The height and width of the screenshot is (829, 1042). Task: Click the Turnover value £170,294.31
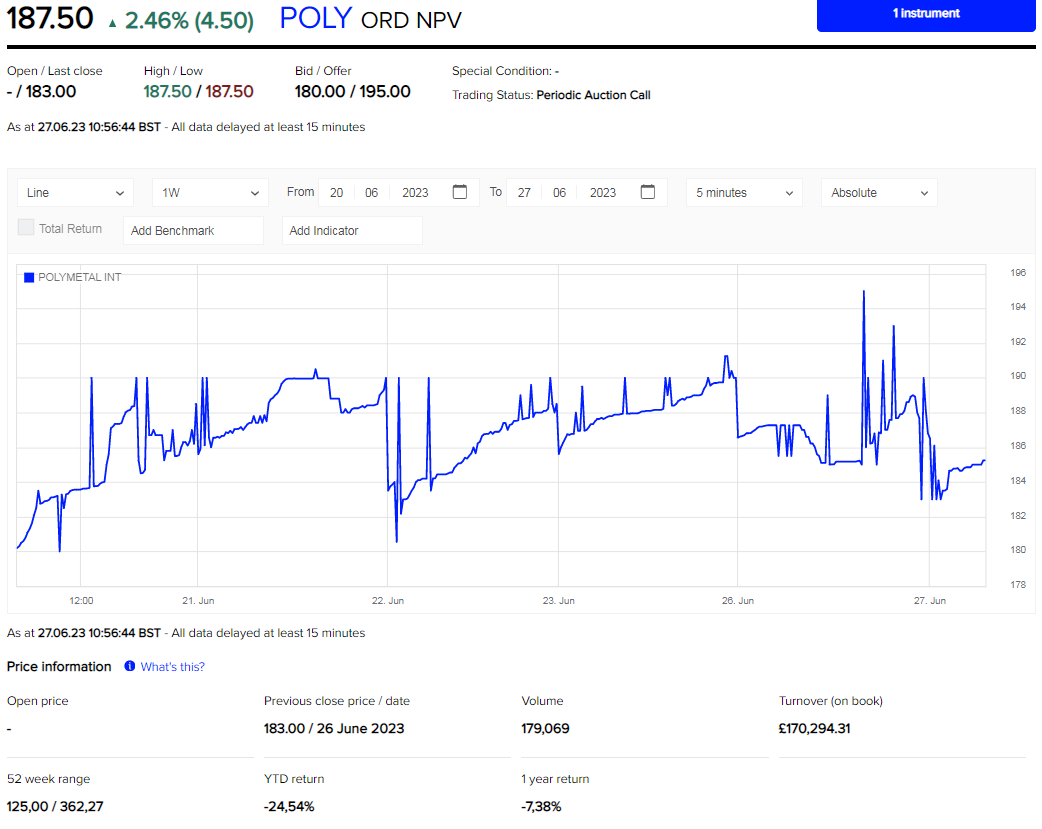click(815, 729)
